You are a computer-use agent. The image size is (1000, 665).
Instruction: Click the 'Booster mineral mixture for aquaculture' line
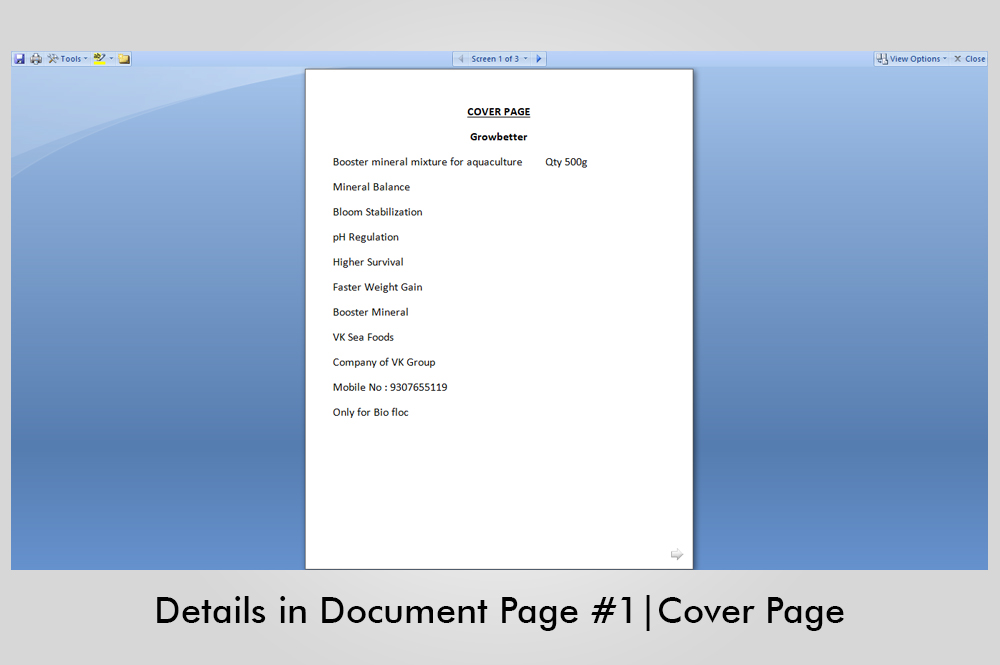(x=427, y=162)
